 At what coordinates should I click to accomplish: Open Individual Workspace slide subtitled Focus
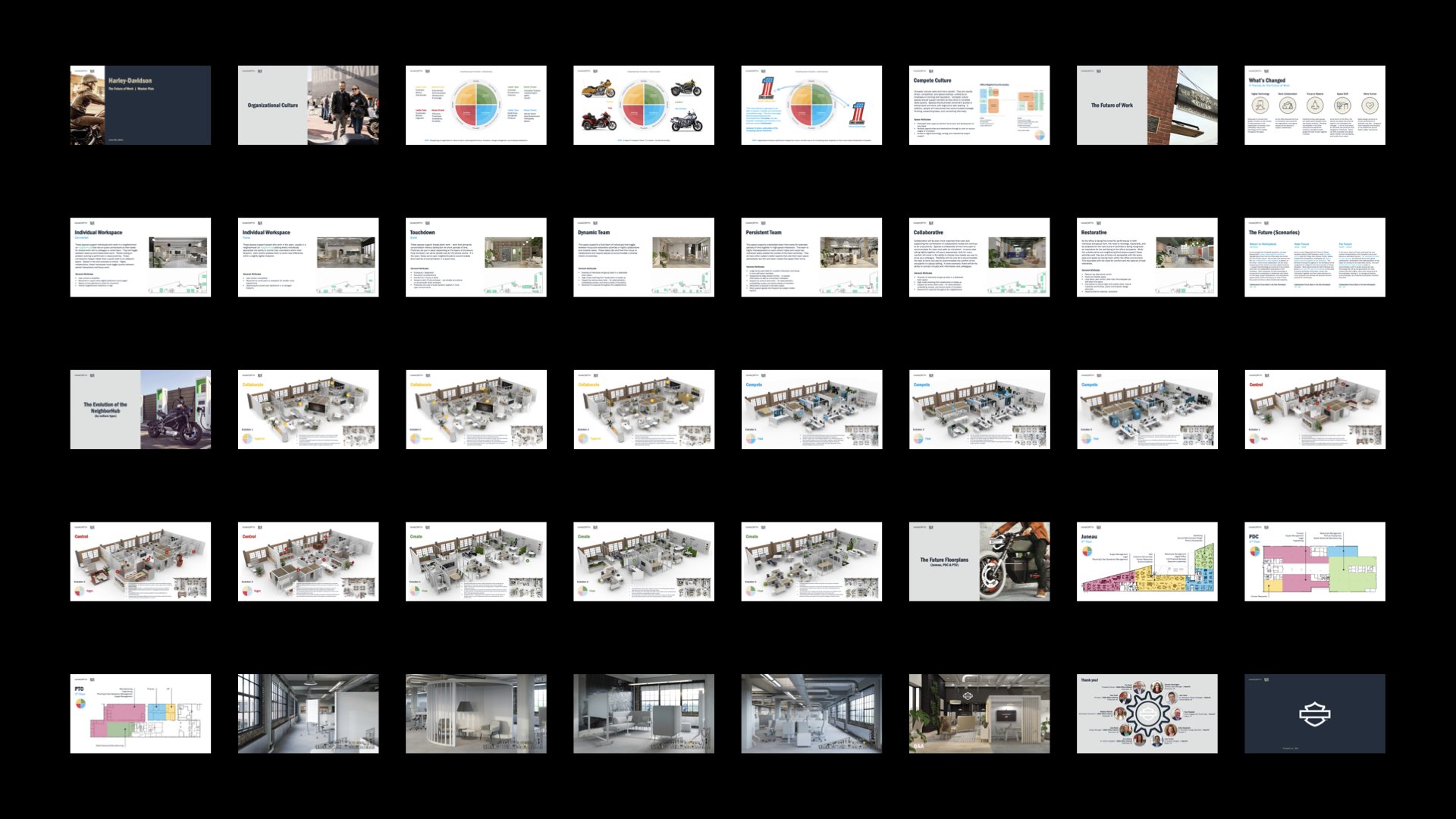[x=308, y=257]
